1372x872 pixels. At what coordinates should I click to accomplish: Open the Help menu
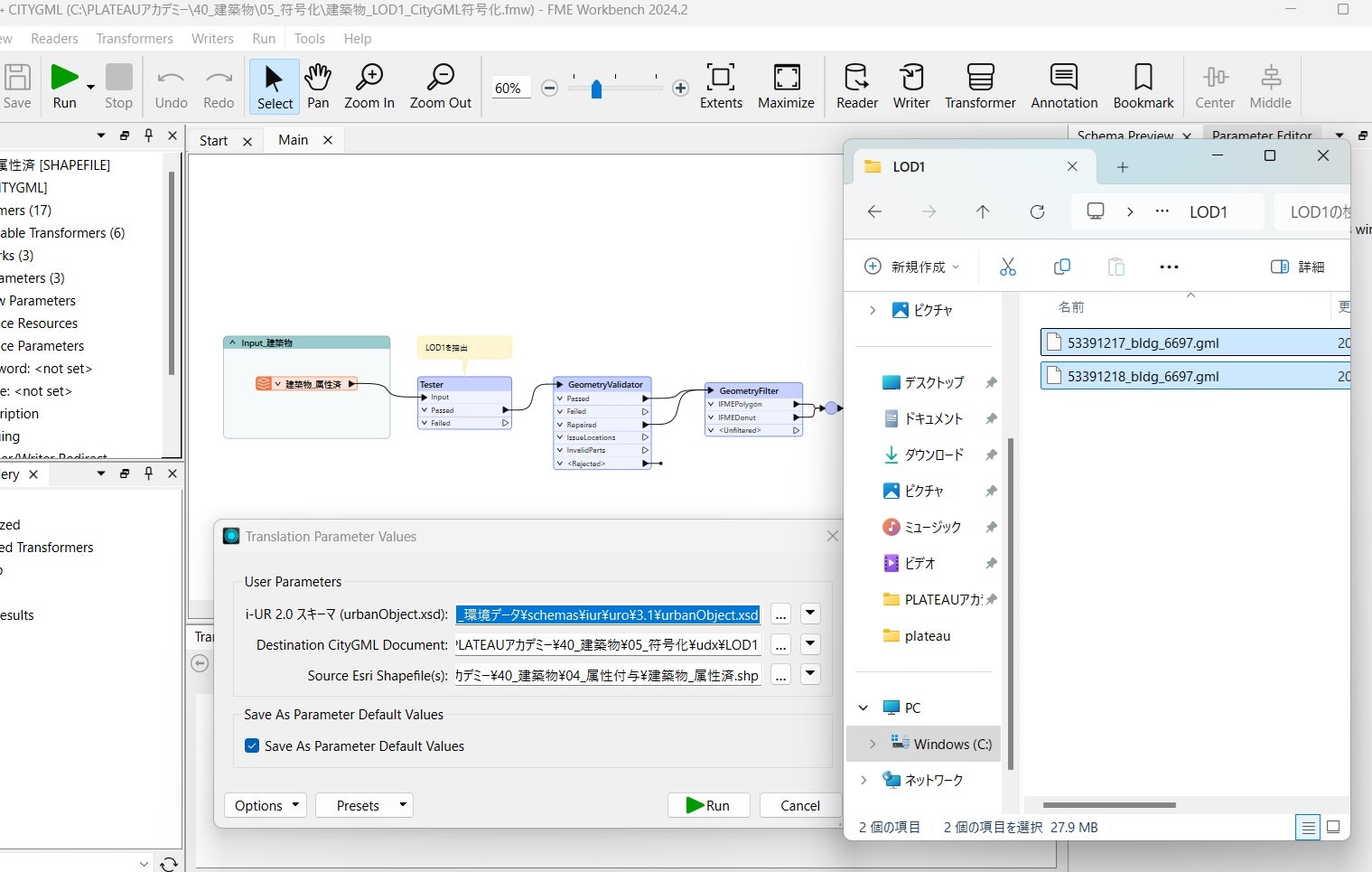click(x=358, y=39)
